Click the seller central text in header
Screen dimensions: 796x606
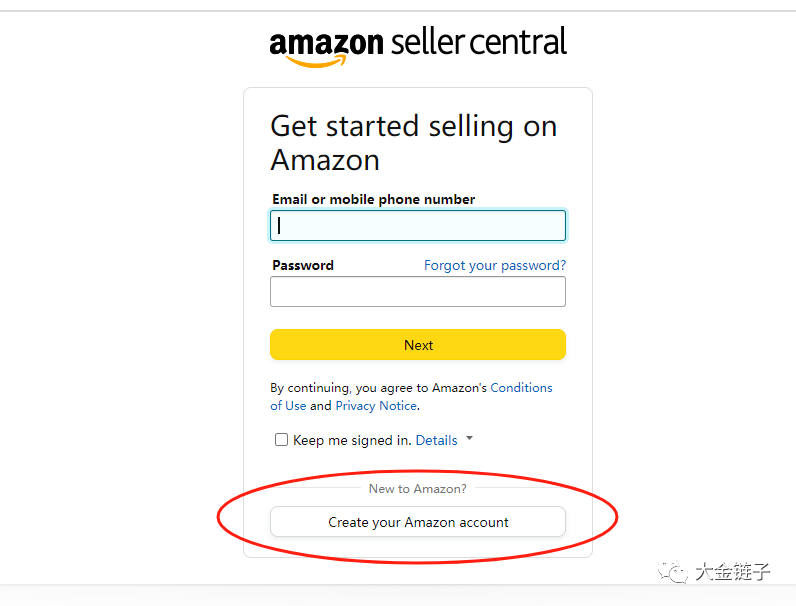(479, 42)
